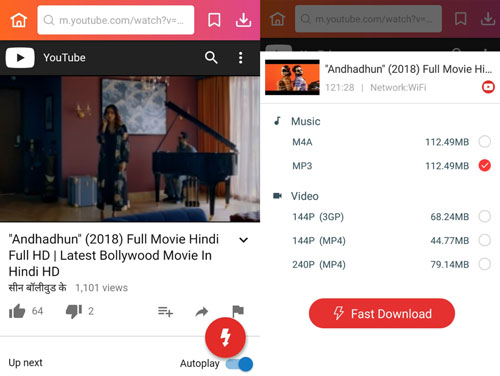Click the dimmed URL field in right screen
The width and height of the screenshot is (500, 376).
(368, 19)
